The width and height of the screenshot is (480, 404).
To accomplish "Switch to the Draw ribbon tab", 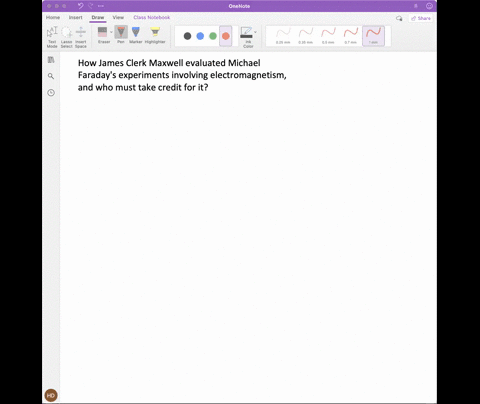I will 98,17.
